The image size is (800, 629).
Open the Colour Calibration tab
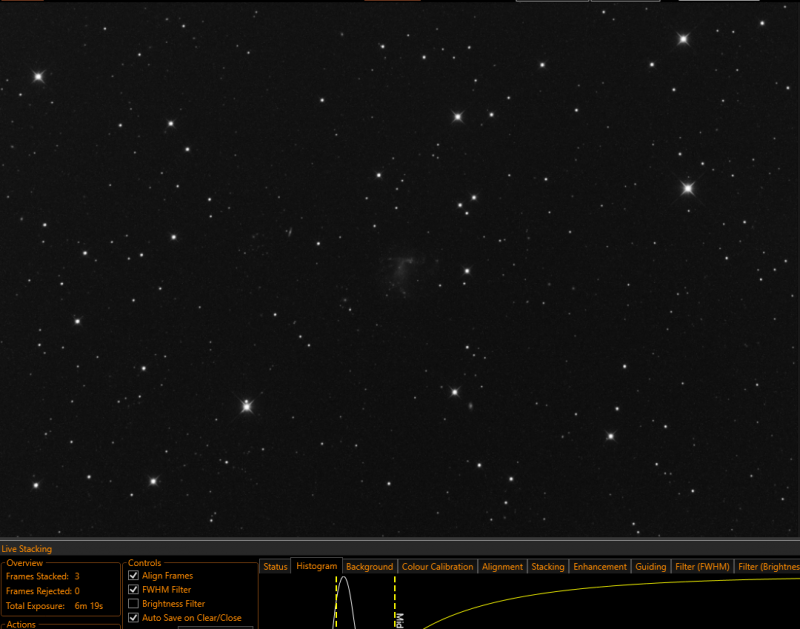[x=437, y=566]
